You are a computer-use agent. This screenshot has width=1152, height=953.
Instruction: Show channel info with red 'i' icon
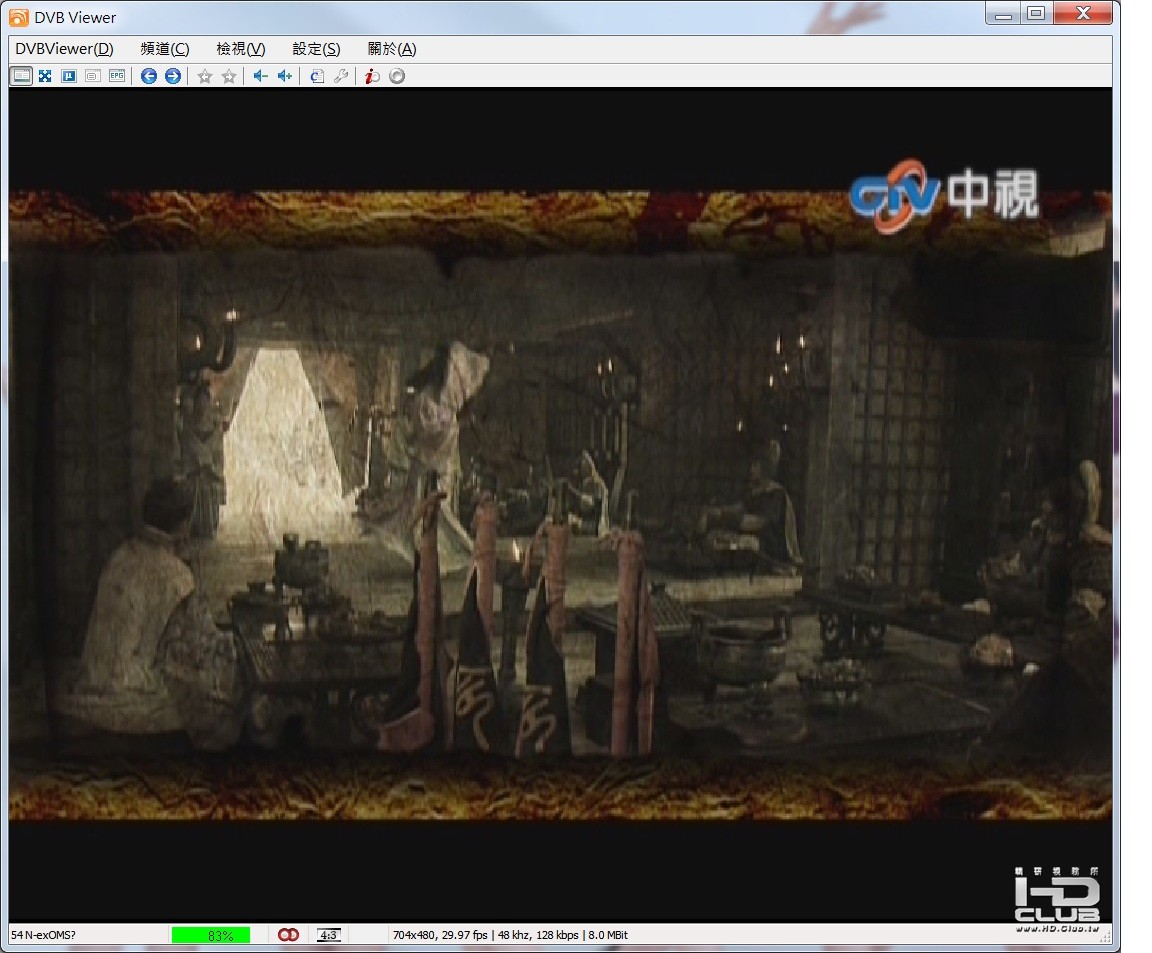pos(372,76)
